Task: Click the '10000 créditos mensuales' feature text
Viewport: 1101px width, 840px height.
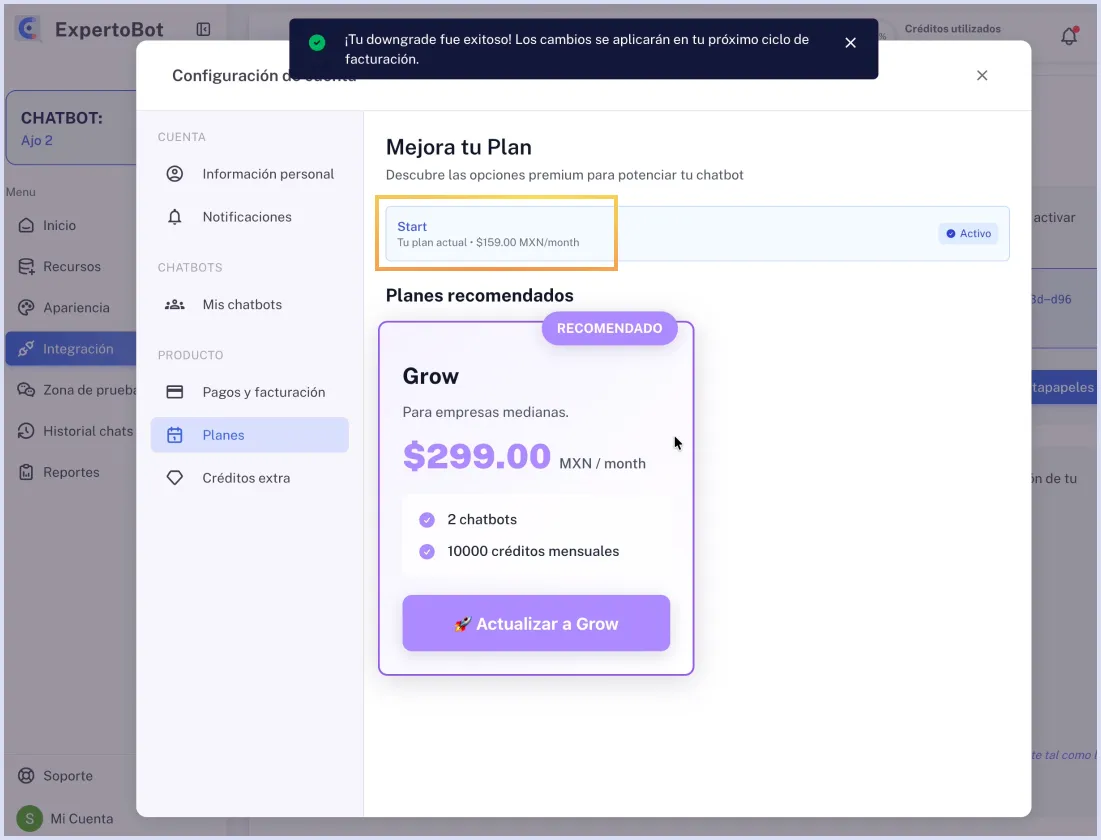Action: pos(533,551)
